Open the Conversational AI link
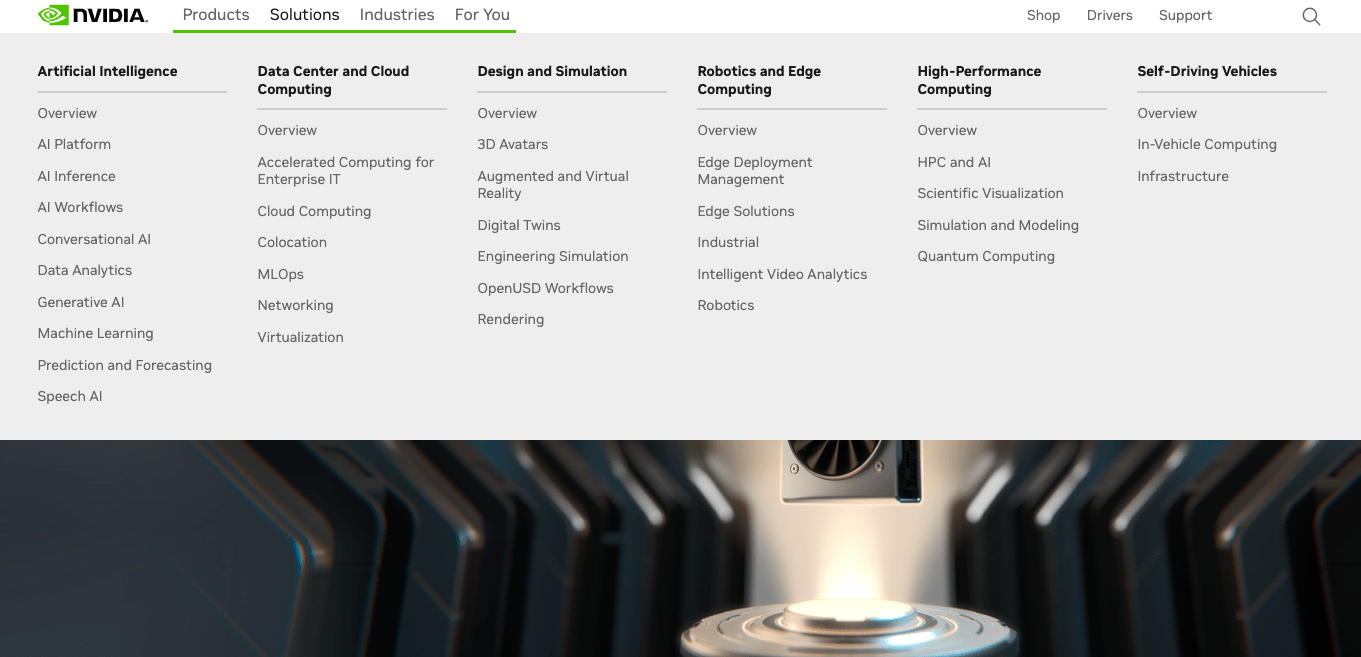The image size is (1361, 657). point(94,239)
